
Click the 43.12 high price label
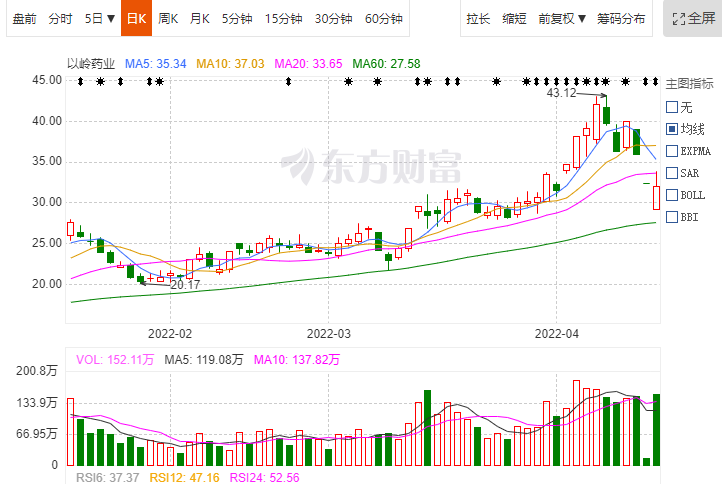pos(562,93)
